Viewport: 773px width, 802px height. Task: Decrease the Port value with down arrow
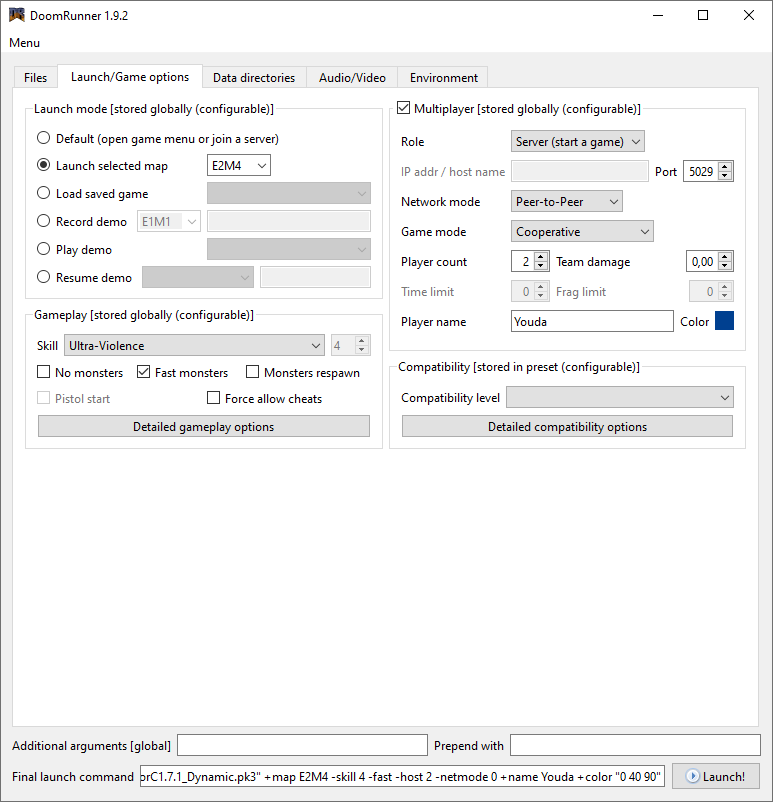(724, 176)
